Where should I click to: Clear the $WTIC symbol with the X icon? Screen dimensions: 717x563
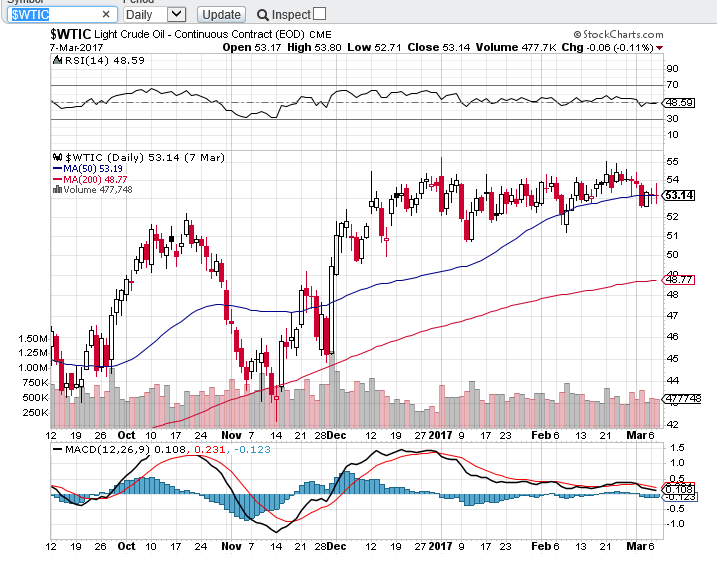[106, 15]
